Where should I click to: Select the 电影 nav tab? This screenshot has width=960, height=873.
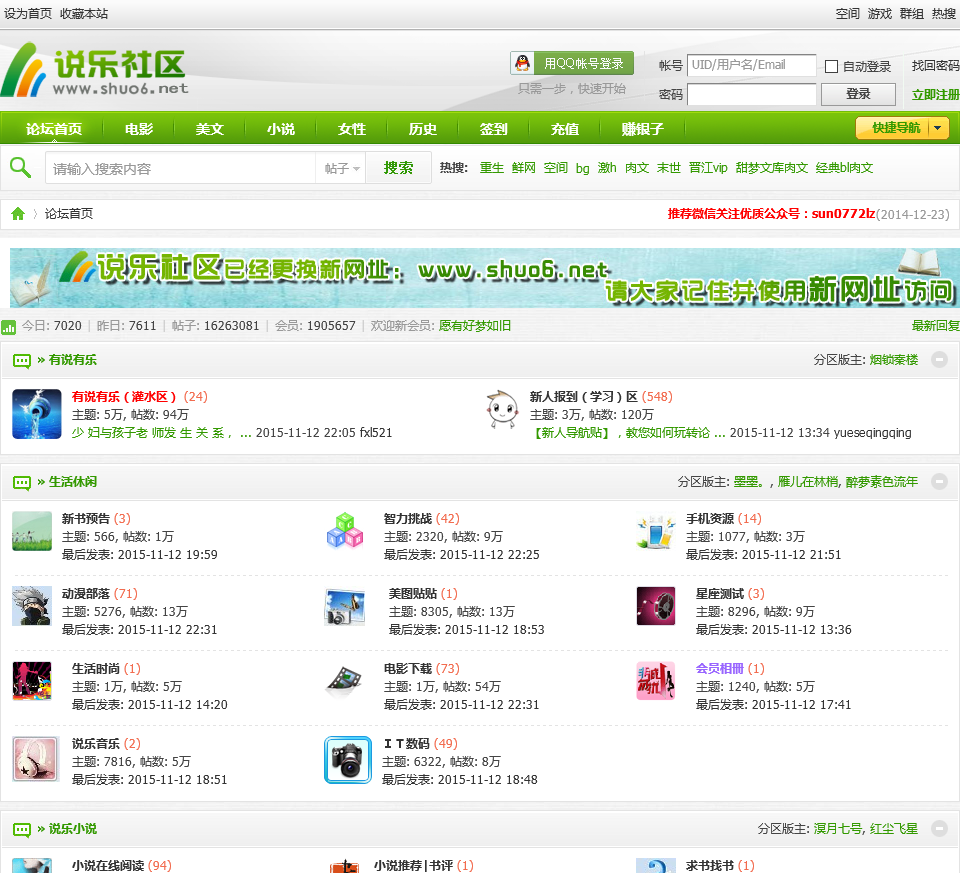(139, 129)
